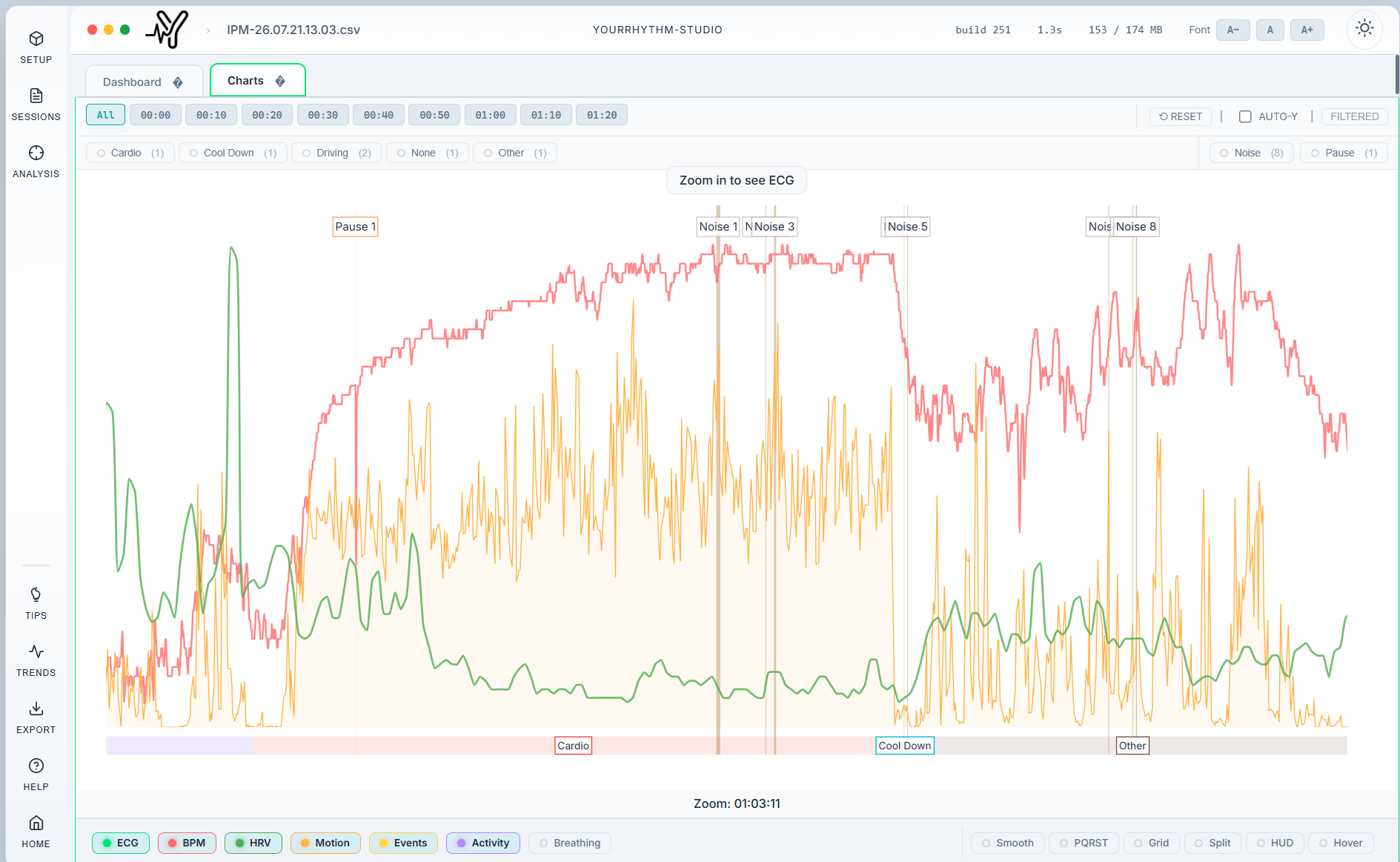Toggle the Activity series visibility
Viewport: 1400px width, 862px height.
483,843
